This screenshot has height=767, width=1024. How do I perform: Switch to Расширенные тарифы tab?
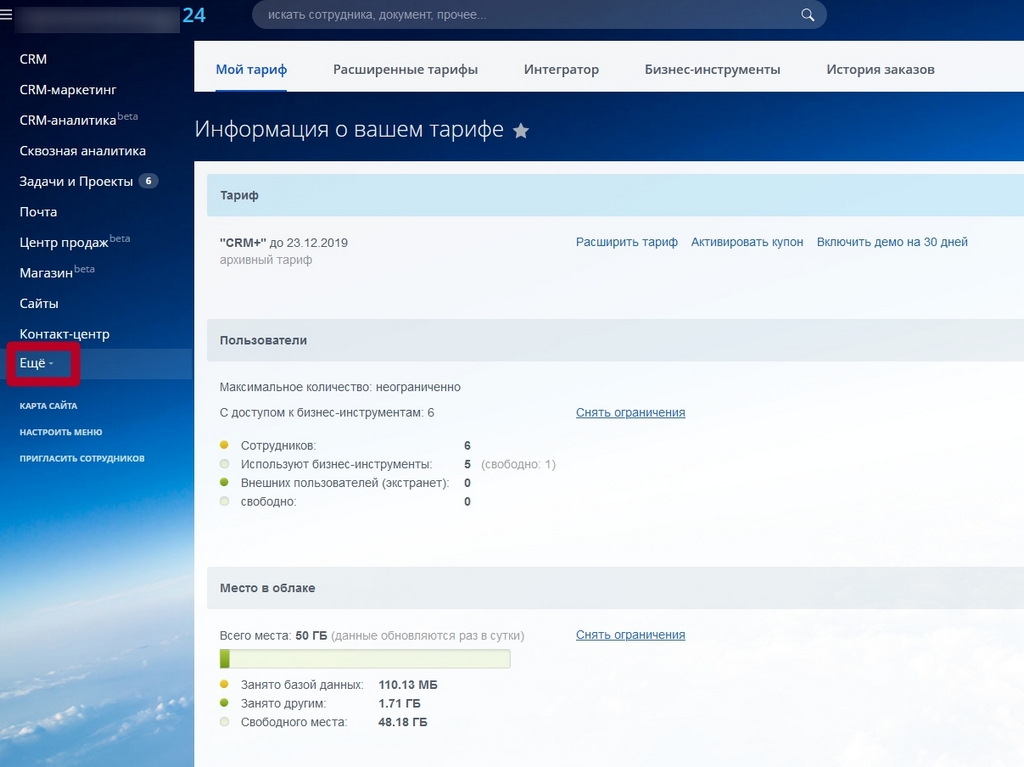pyautogui.click(x=405, y=69)
